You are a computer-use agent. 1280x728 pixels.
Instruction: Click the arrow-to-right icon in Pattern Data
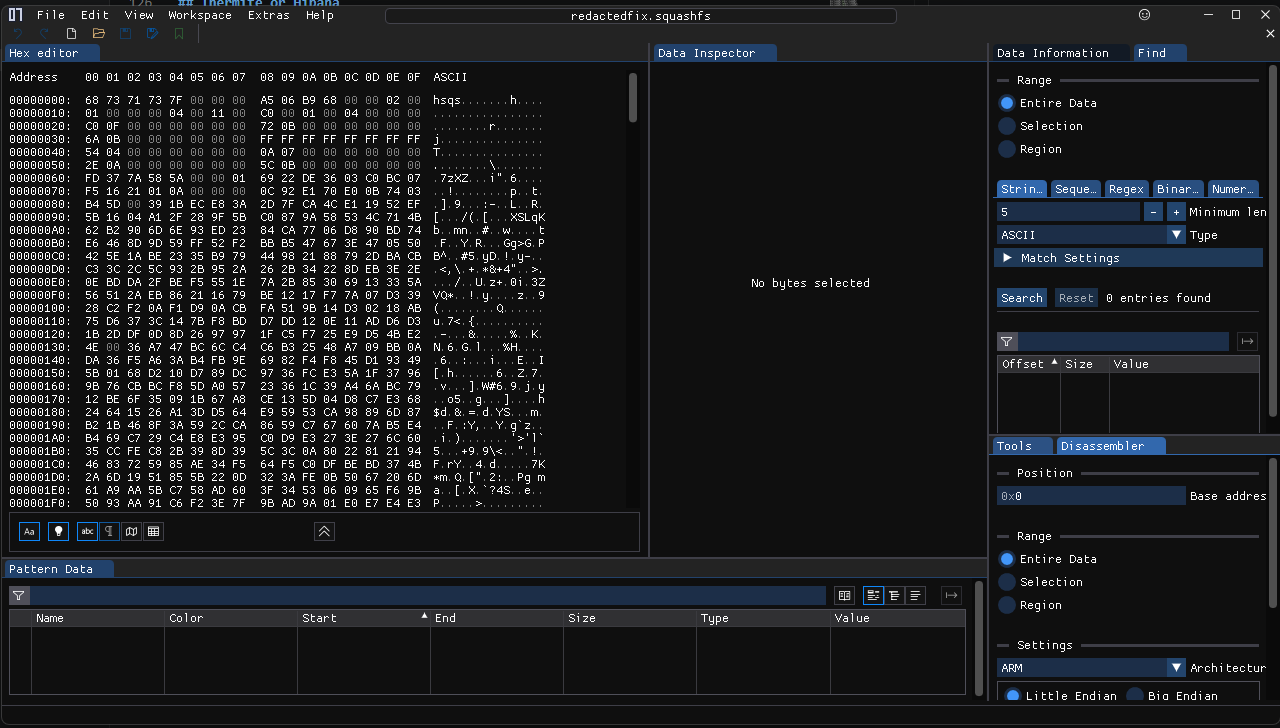click(x=951, y=596)
